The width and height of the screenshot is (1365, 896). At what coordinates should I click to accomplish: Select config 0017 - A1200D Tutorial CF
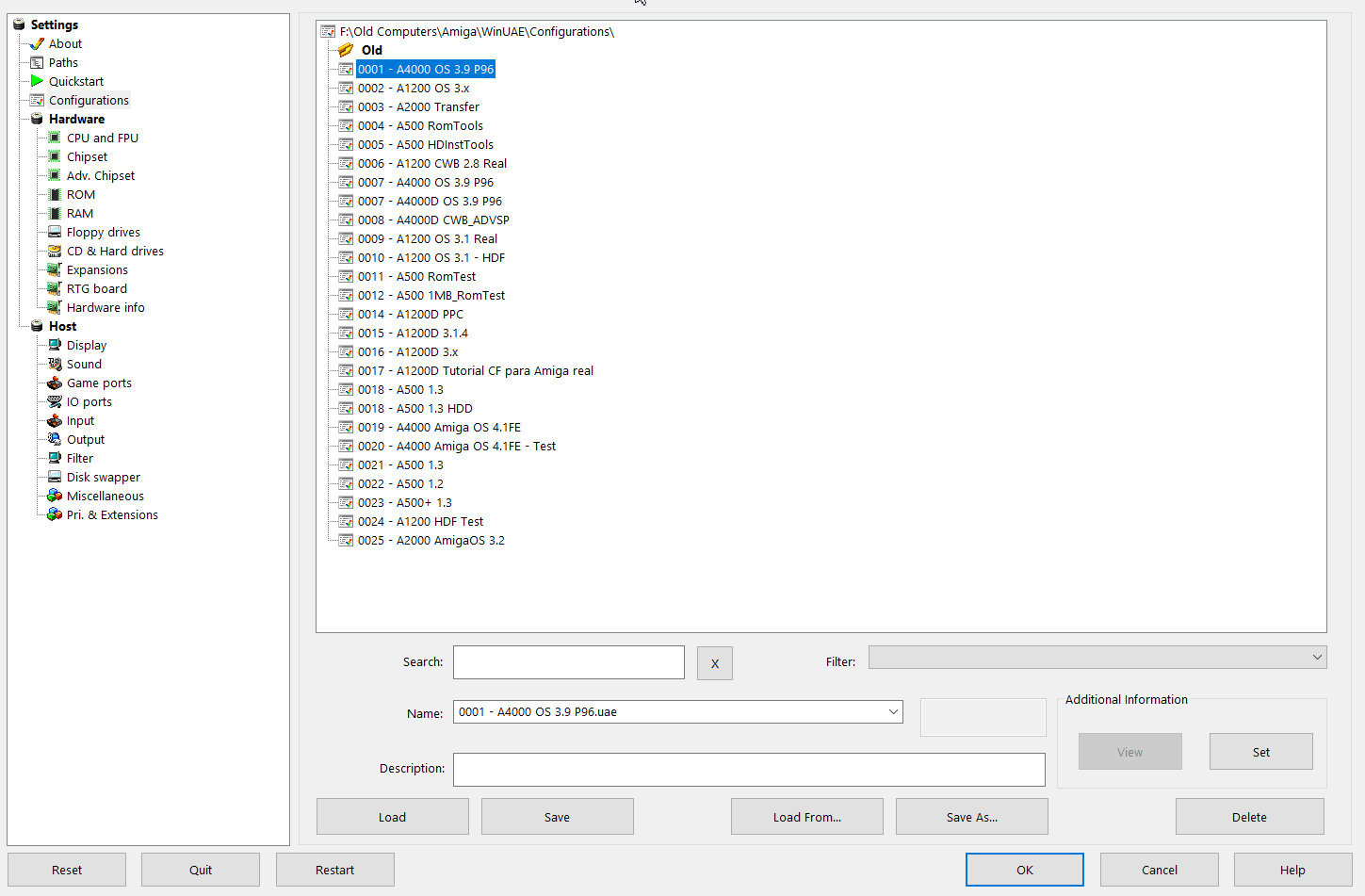(x=476, y=370)
